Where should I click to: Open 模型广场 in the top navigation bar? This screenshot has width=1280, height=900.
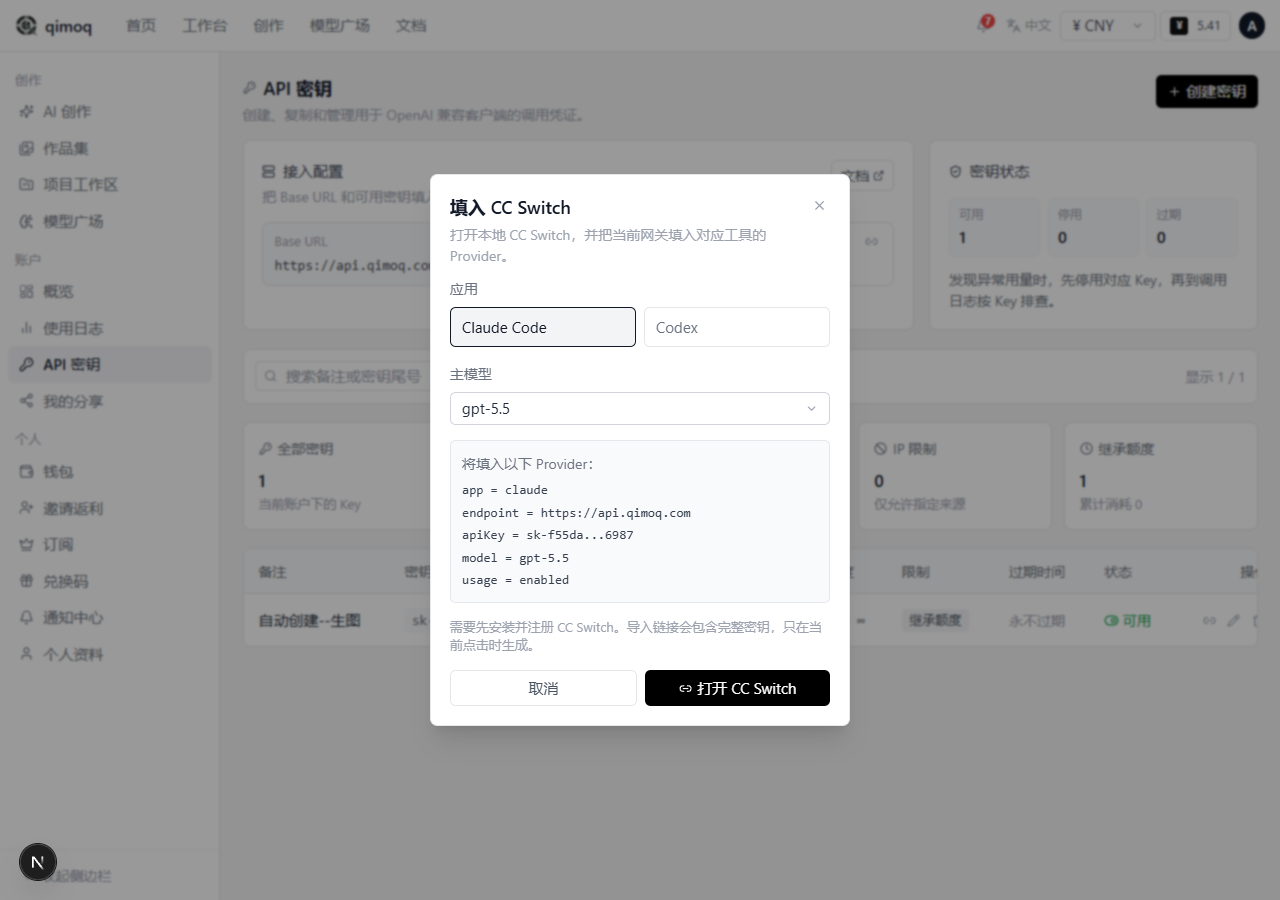coord(340,26)
